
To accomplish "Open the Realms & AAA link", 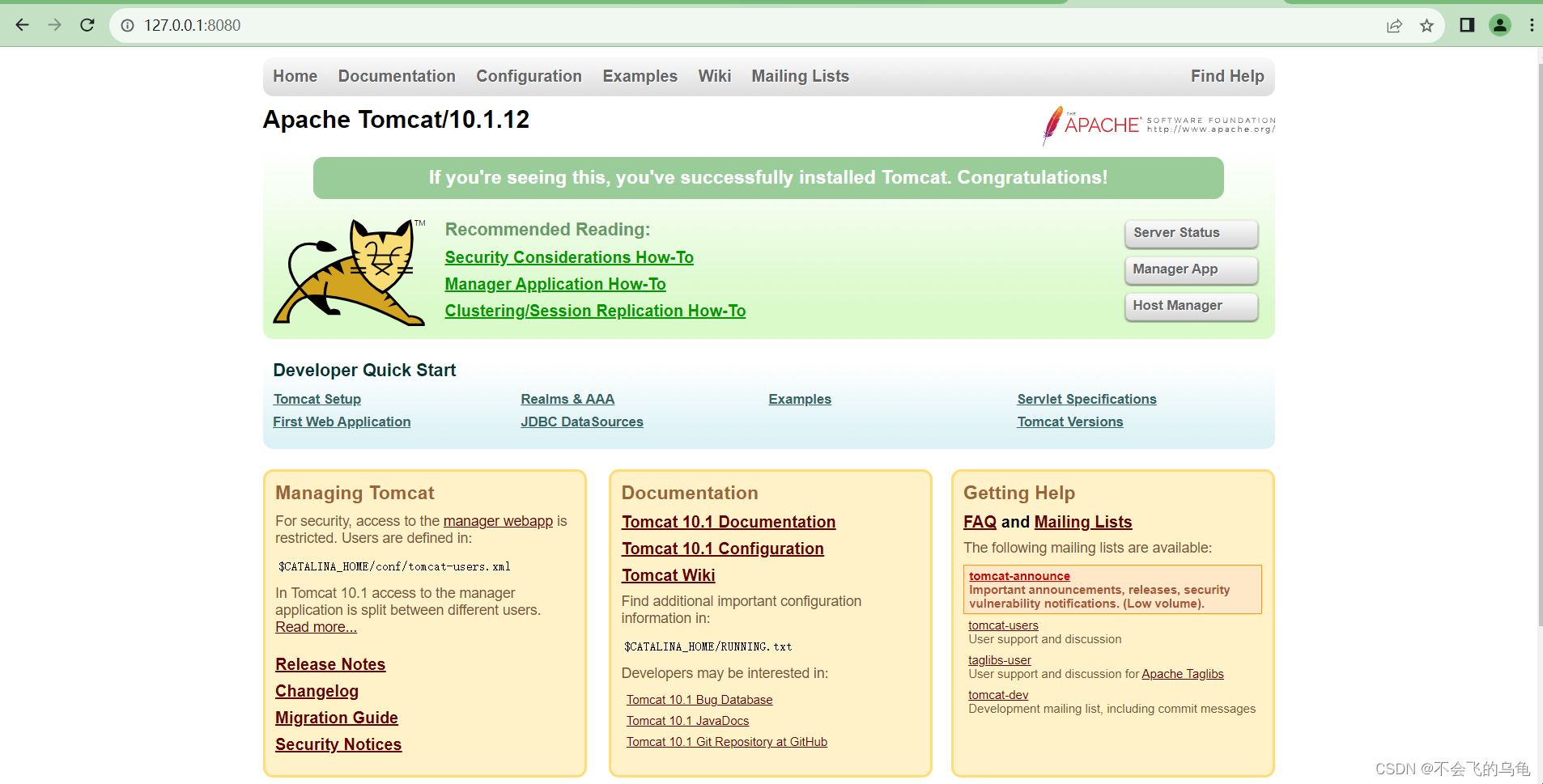I will (567, 399).
